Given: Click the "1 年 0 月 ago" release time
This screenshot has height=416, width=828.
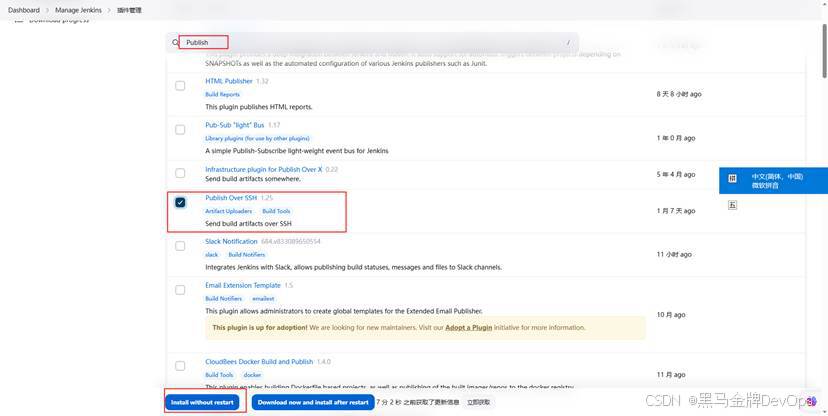Looking at the screenshot, I should point(676,138).
